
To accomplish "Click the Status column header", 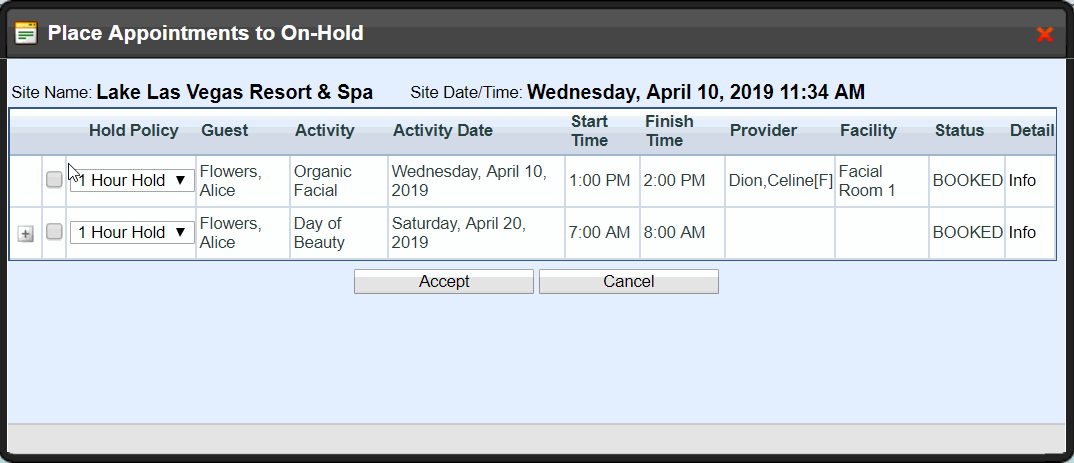I will pos(959,131).
